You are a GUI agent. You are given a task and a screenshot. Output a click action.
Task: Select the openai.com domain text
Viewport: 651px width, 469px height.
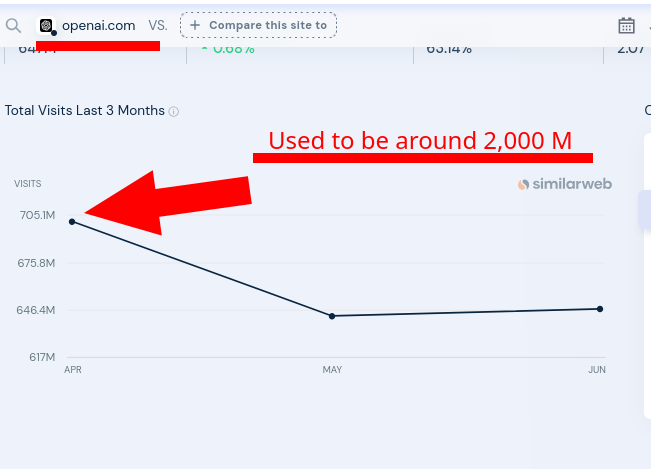coord(98,26)
